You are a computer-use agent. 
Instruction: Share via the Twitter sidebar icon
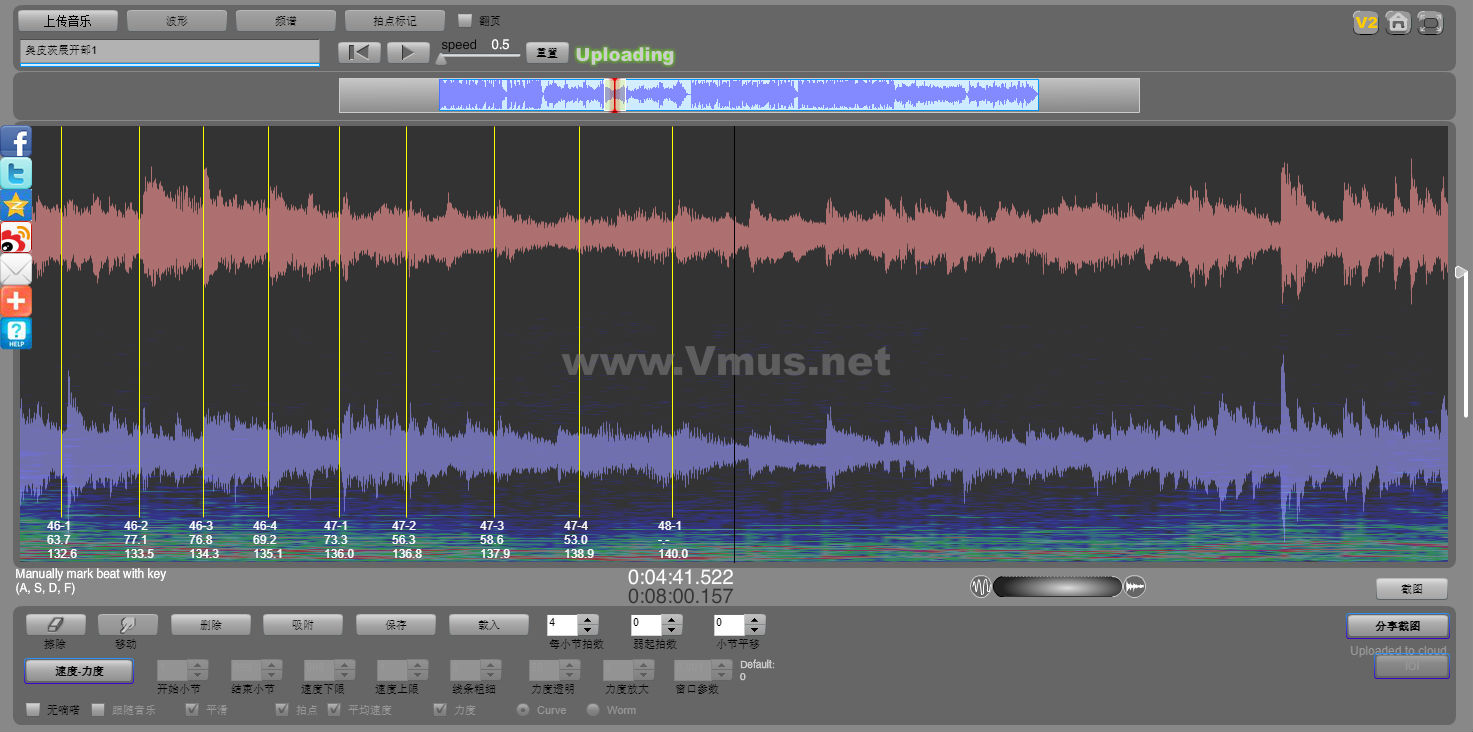(16, 173)
